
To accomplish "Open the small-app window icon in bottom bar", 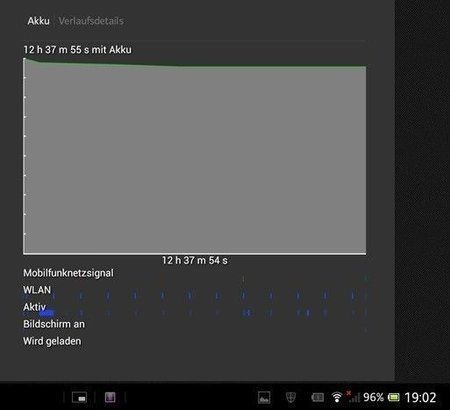I will point(79,397).
